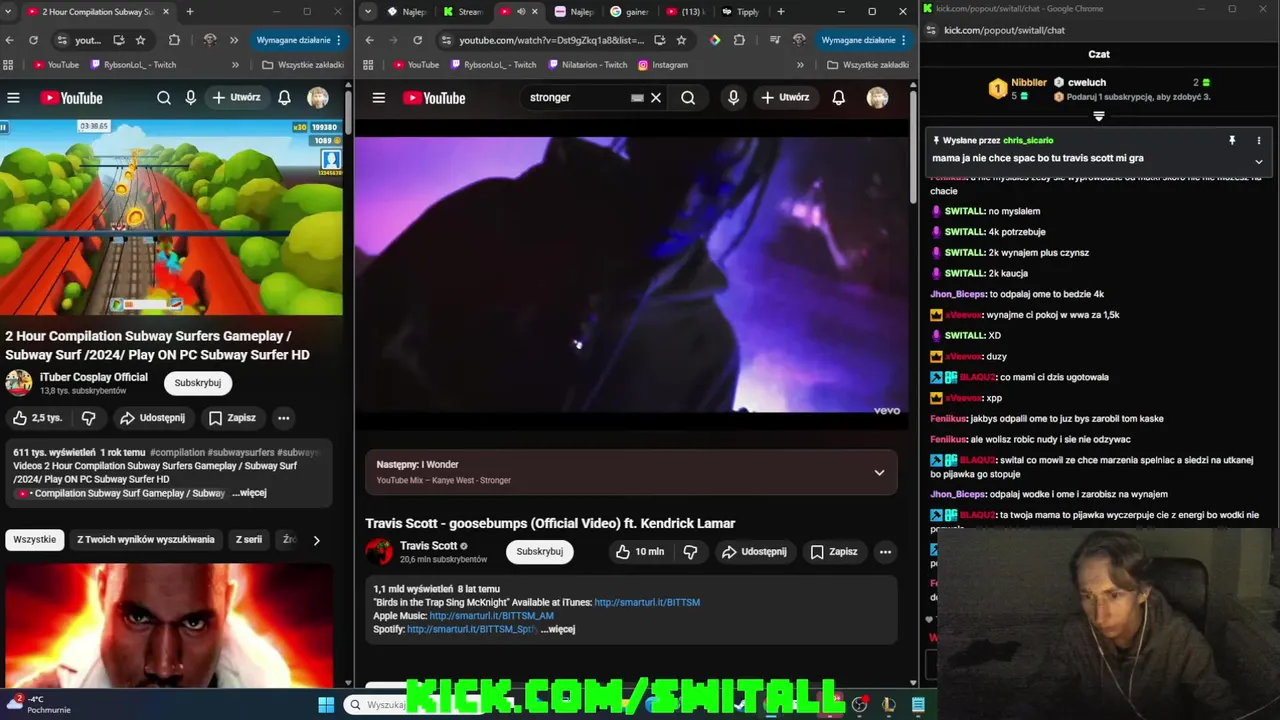Open more actions for Subway Surfers video
This screenshot has height=720, width=1280.
point(284,418)
